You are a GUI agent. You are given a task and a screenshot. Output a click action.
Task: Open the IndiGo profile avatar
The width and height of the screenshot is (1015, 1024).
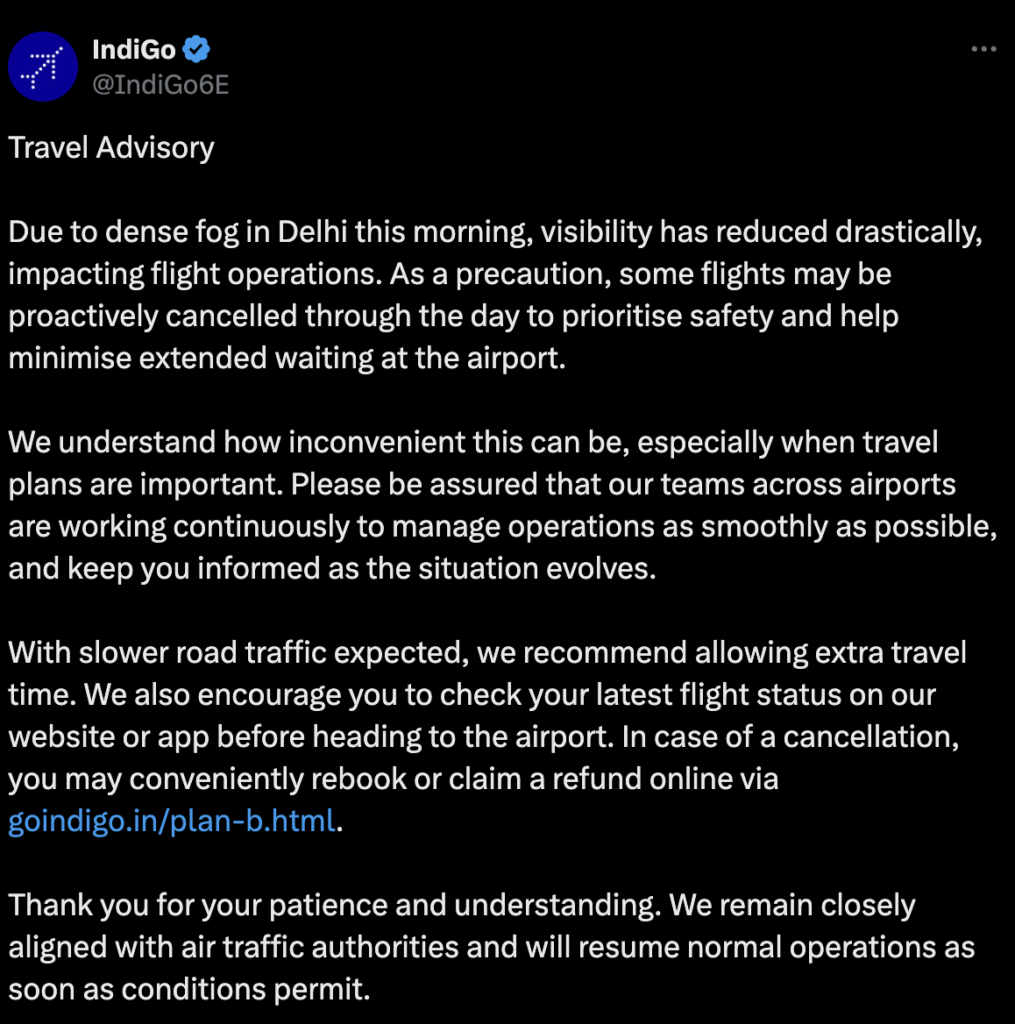pos(43,66)
